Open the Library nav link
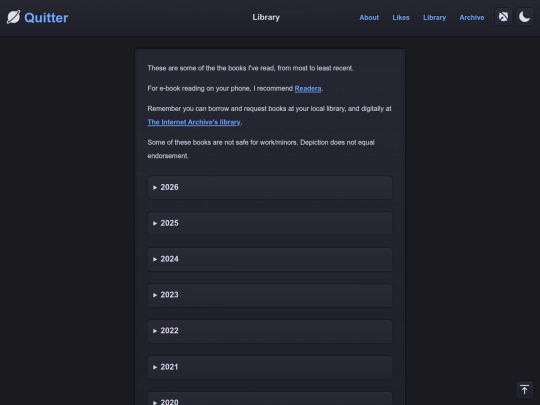Screen dimensions: 540x405 pos(434,17)
